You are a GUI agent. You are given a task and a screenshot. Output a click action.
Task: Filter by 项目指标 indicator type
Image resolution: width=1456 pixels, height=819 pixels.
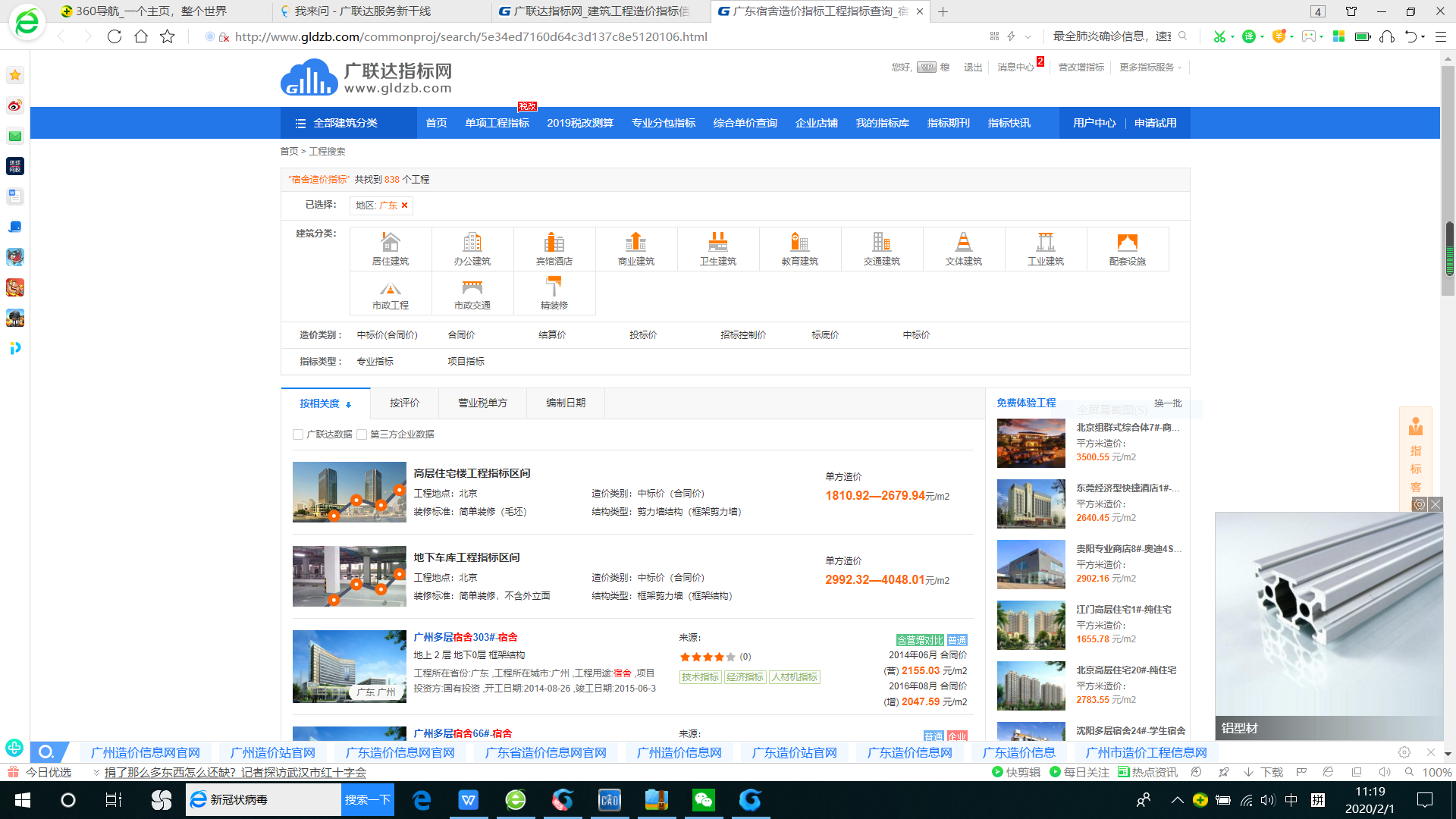466,362
